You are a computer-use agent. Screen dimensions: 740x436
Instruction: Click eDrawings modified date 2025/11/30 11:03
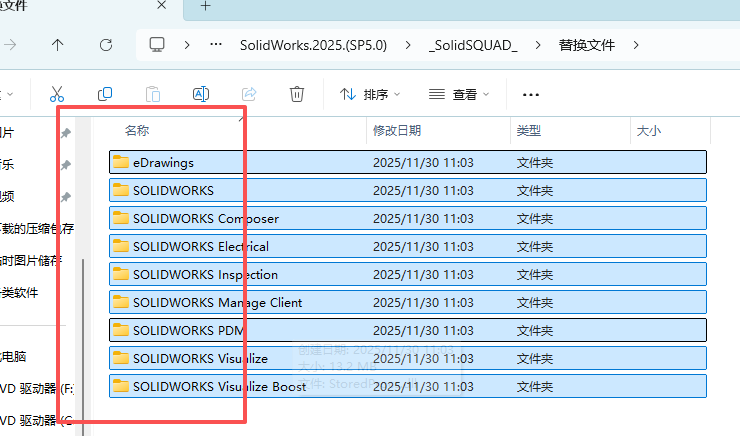[x=423, y=163]
